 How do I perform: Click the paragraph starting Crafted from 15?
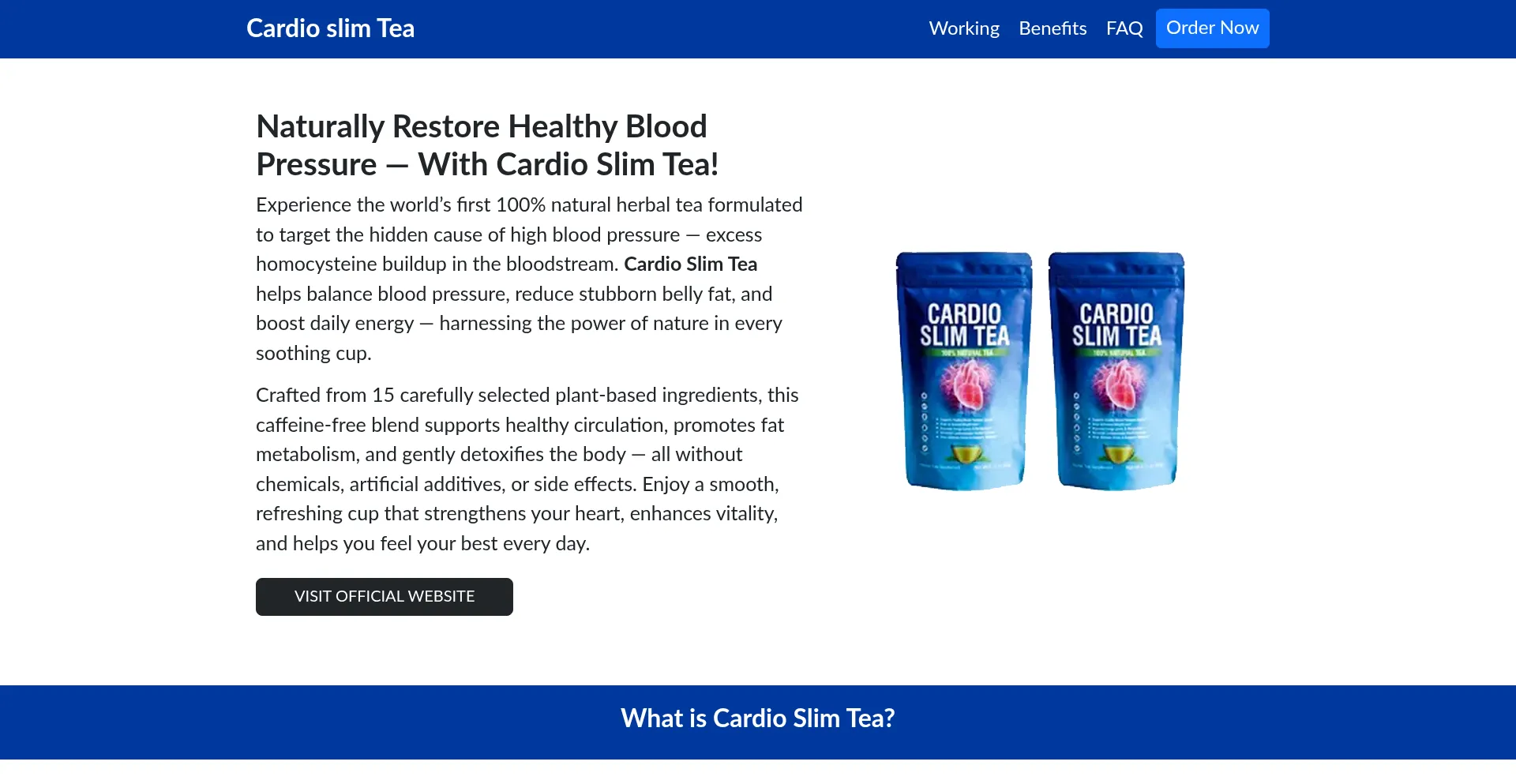click(527, 469)
